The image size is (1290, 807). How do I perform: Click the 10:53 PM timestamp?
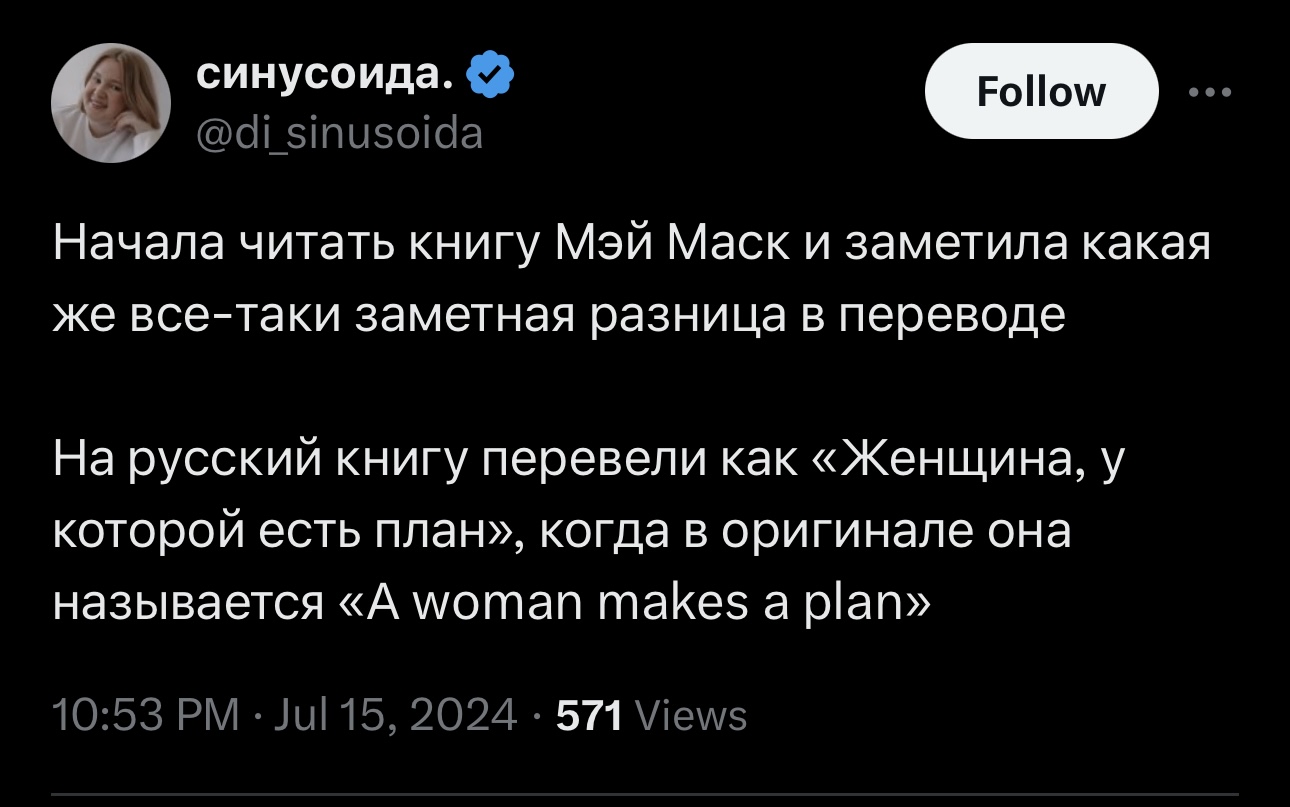pos(145,716)
